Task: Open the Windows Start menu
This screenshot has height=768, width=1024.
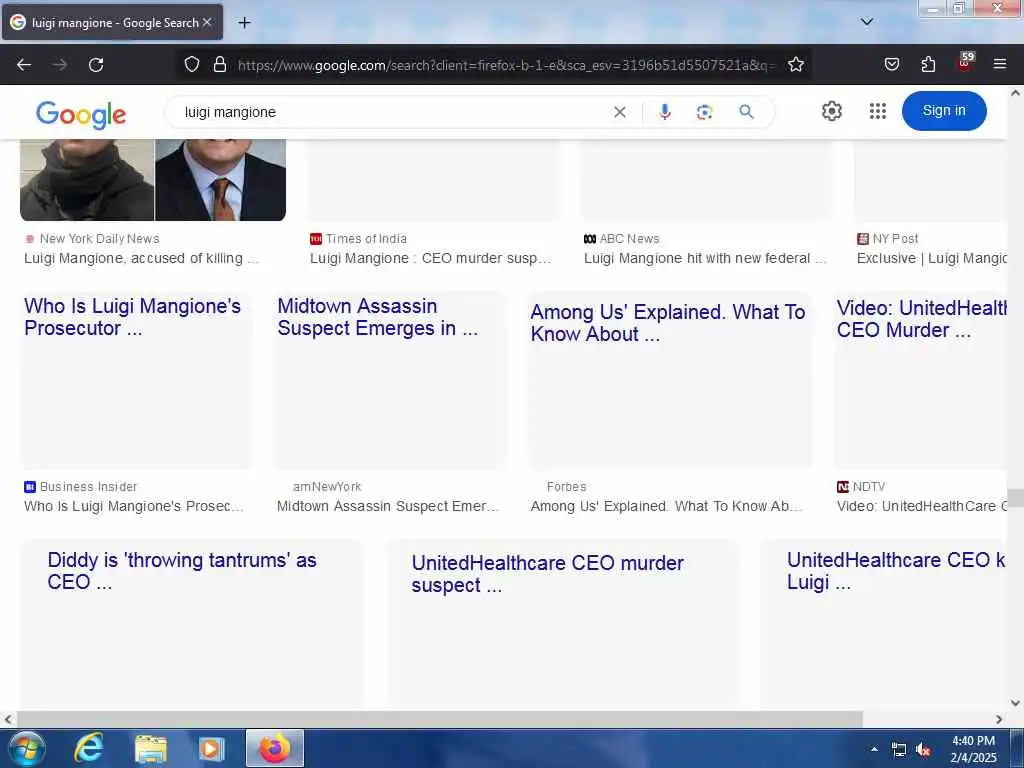Action: pos(26,748)
